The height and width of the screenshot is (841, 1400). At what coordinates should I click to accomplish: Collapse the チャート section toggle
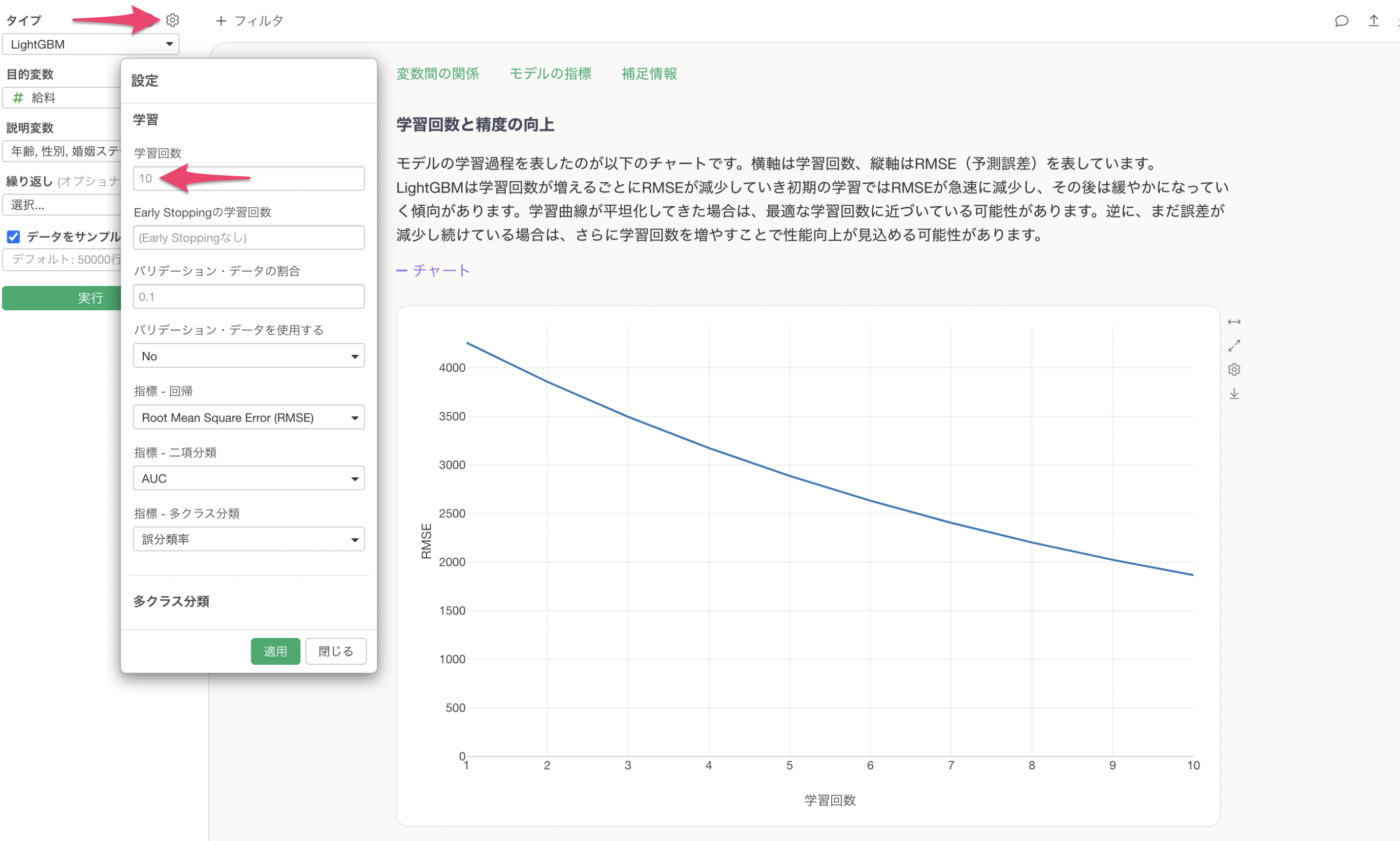coord(433,270)
